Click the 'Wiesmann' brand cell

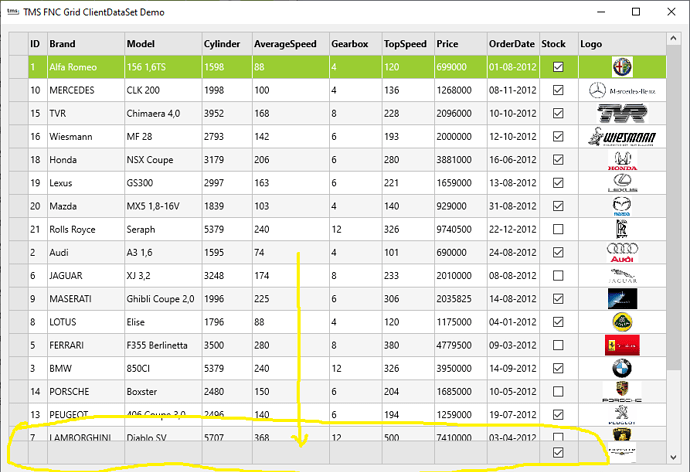[x=86, y=136]
